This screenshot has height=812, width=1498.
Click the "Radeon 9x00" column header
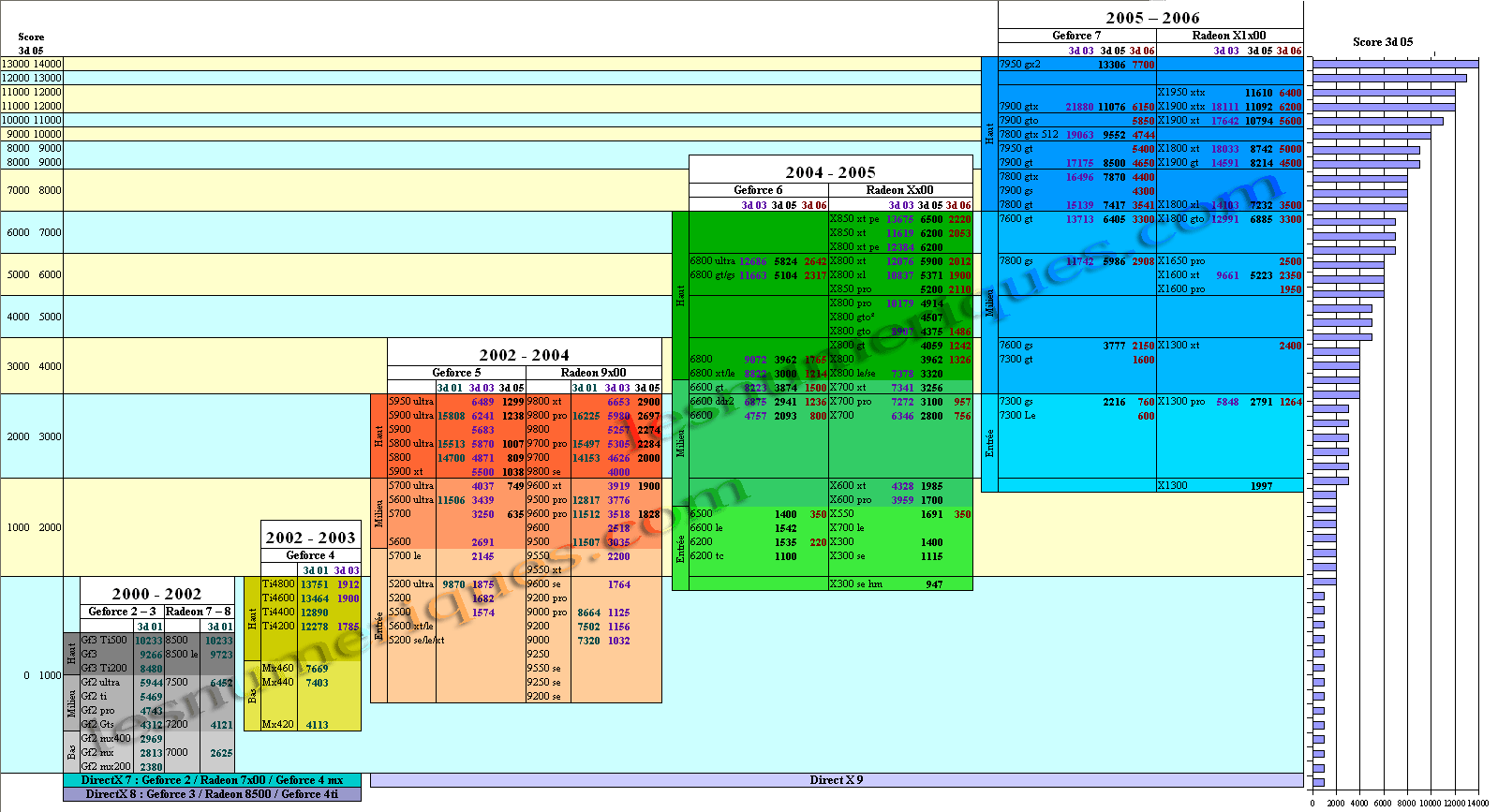point(593,373)
